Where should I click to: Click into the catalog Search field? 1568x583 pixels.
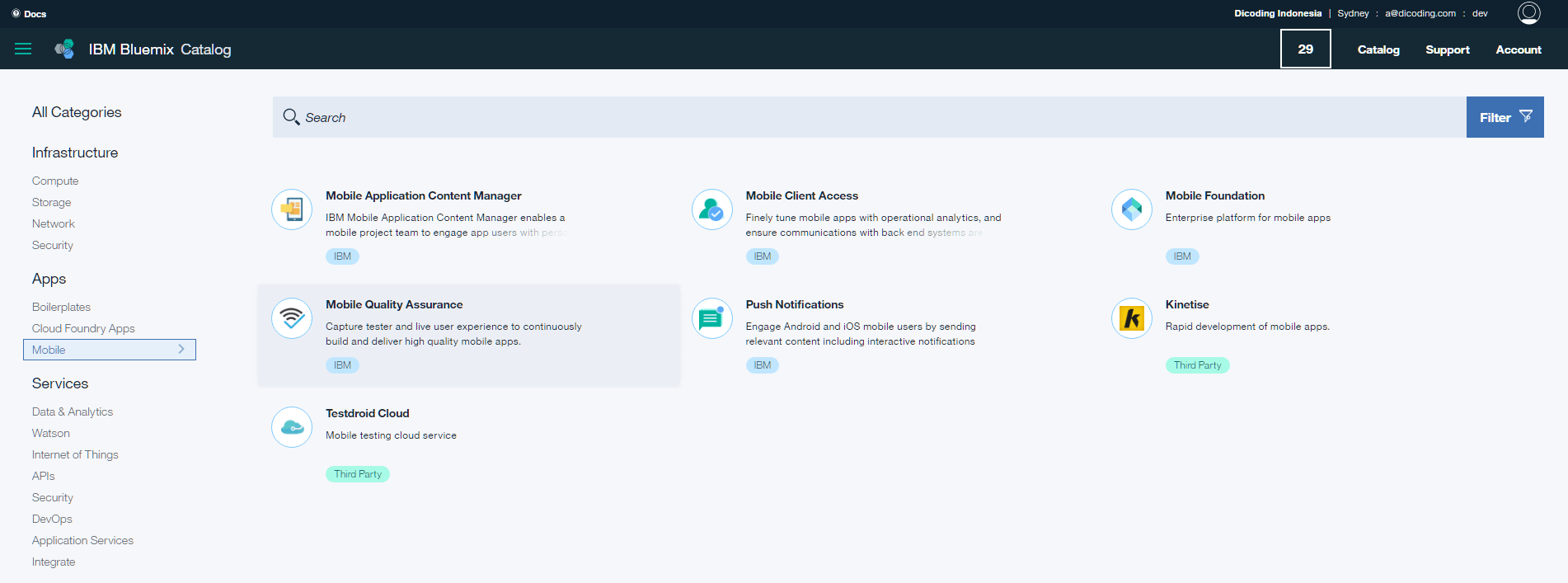coord(866,117)
